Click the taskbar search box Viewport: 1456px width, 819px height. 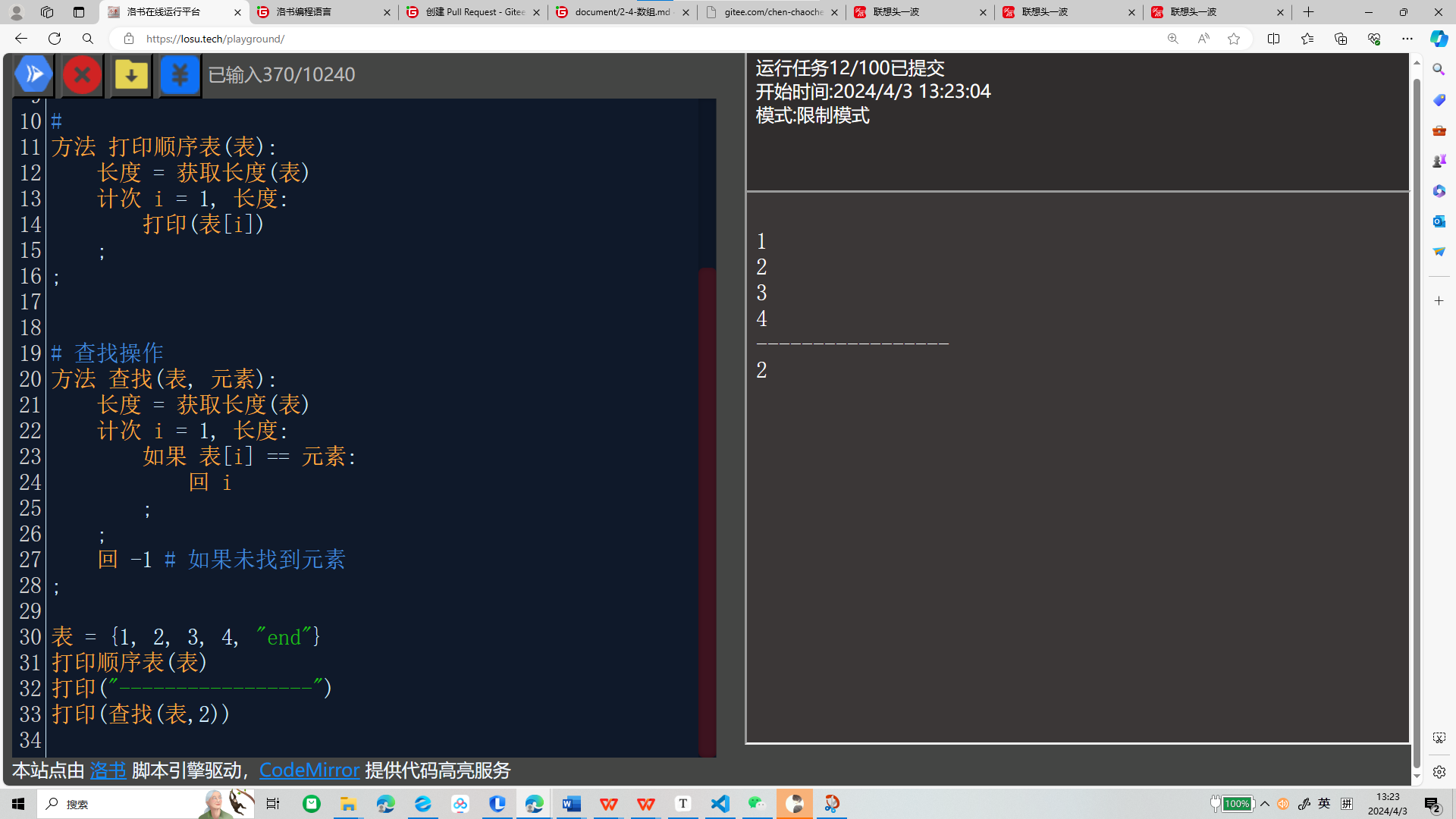(144, 804)
